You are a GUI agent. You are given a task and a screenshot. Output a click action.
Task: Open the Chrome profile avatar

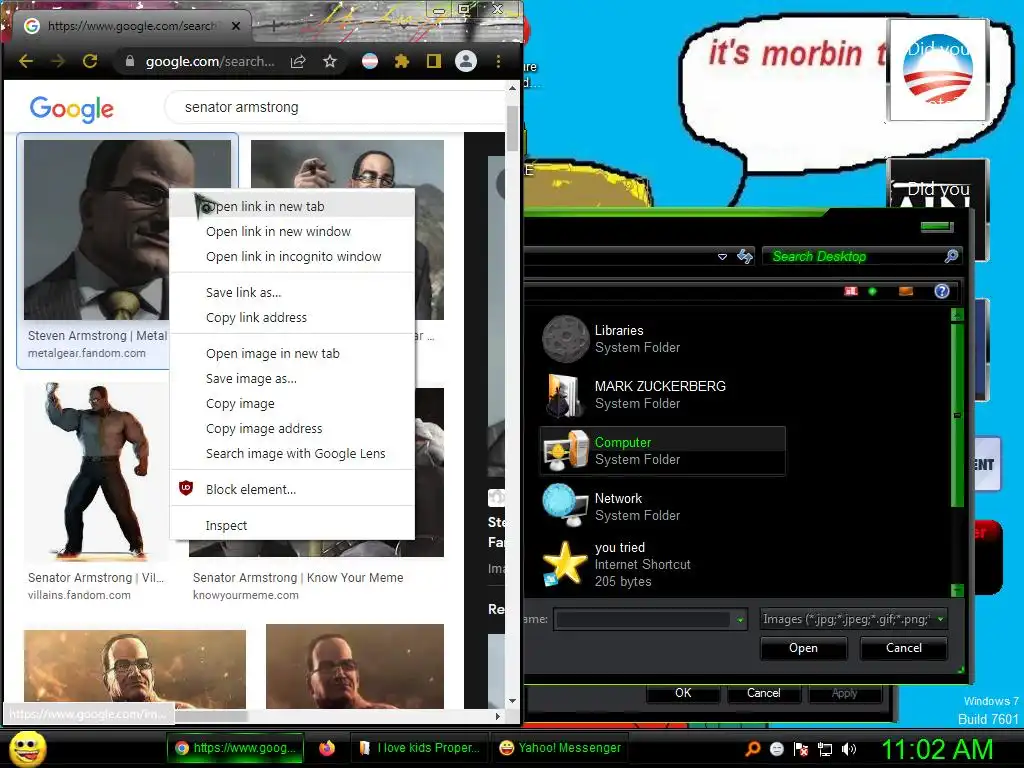coord(466,61)
